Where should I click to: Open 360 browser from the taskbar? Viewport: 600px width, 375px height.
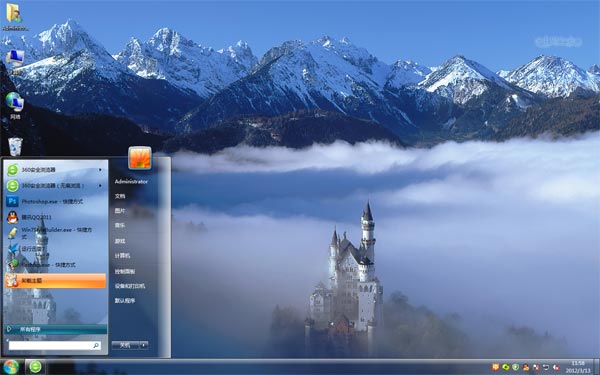[x=35, y=367]
